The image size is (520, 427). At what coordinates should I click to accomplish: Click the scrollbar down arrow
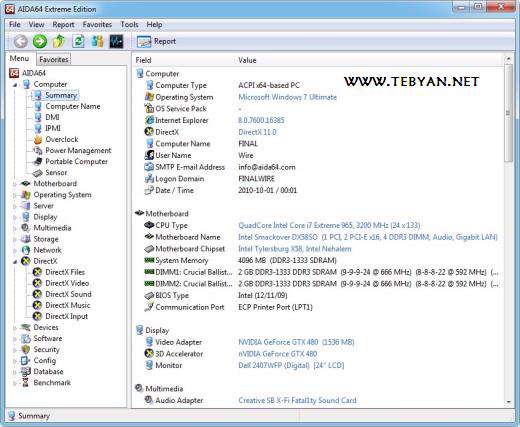[x=508, y=402]
